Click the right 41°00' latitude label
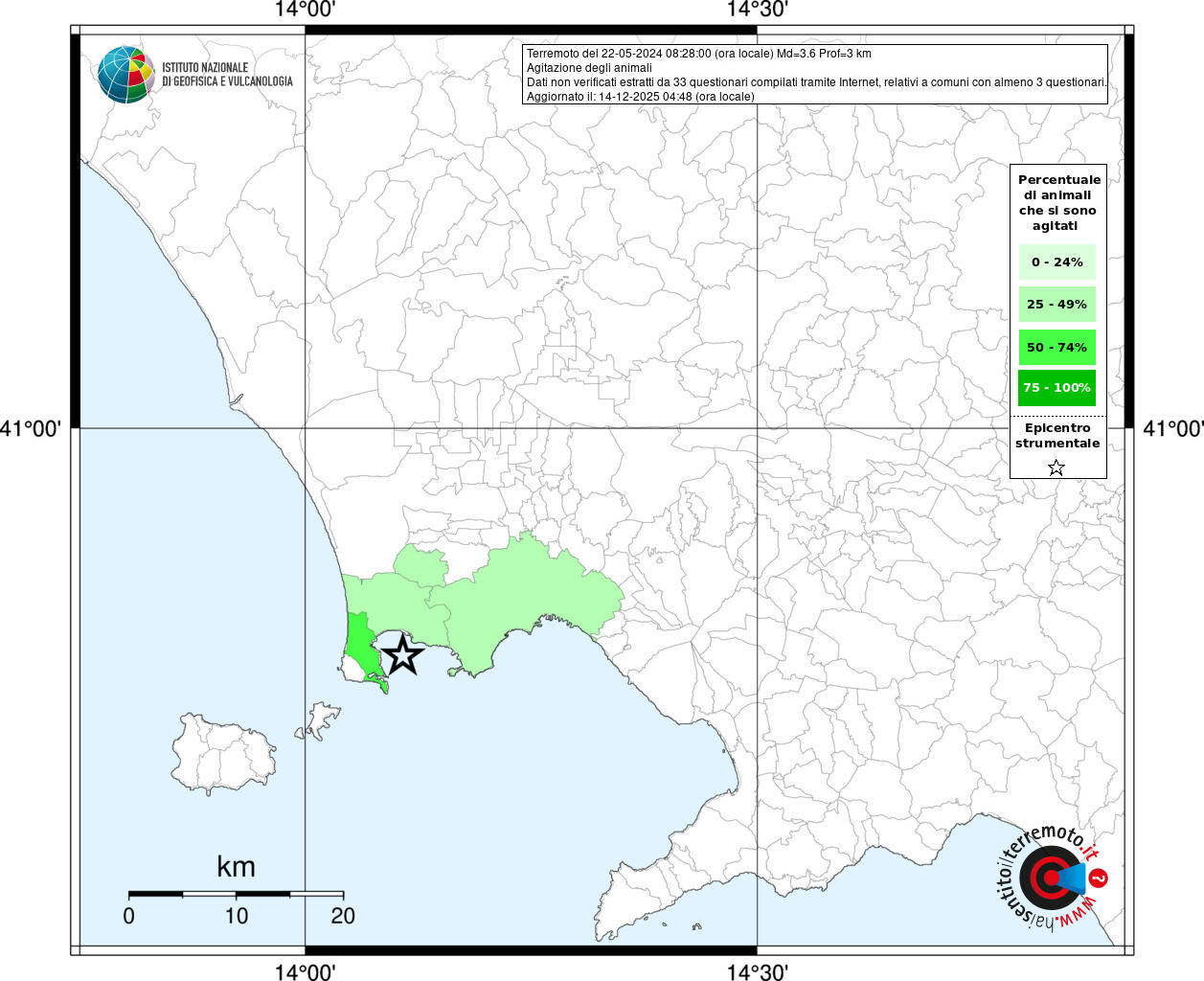The image size is (1204, 981). pos(1173,428)
